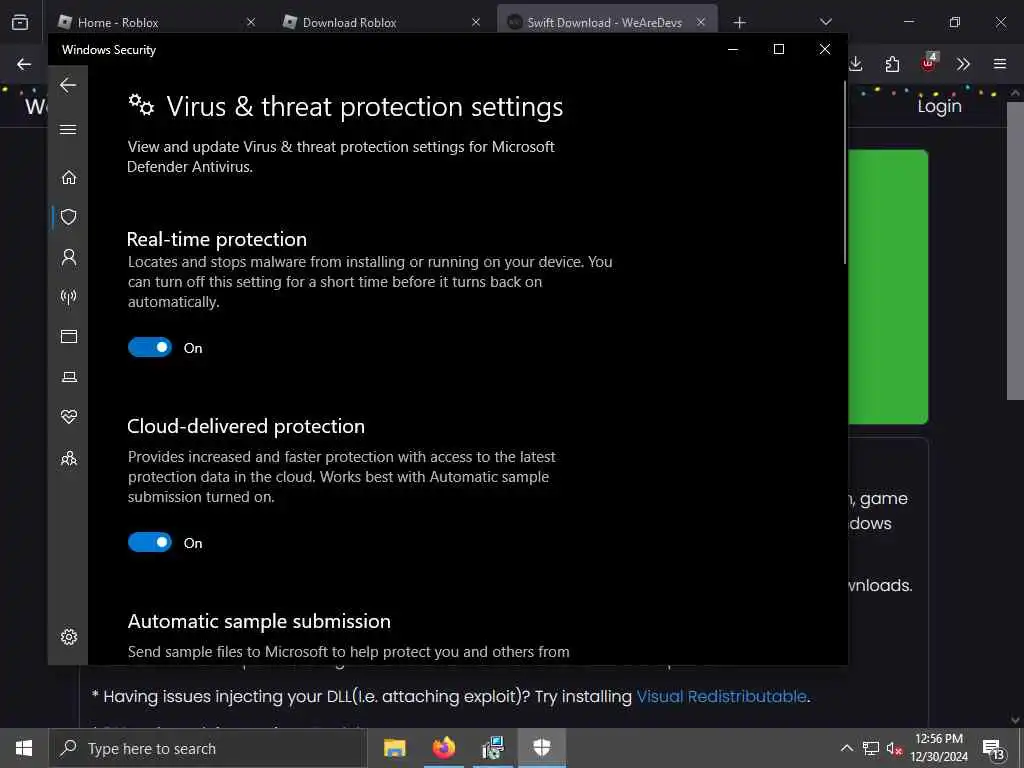Click the green download button on page
The width and height of the screenshot is (1024, 768).
click(888, 287)
